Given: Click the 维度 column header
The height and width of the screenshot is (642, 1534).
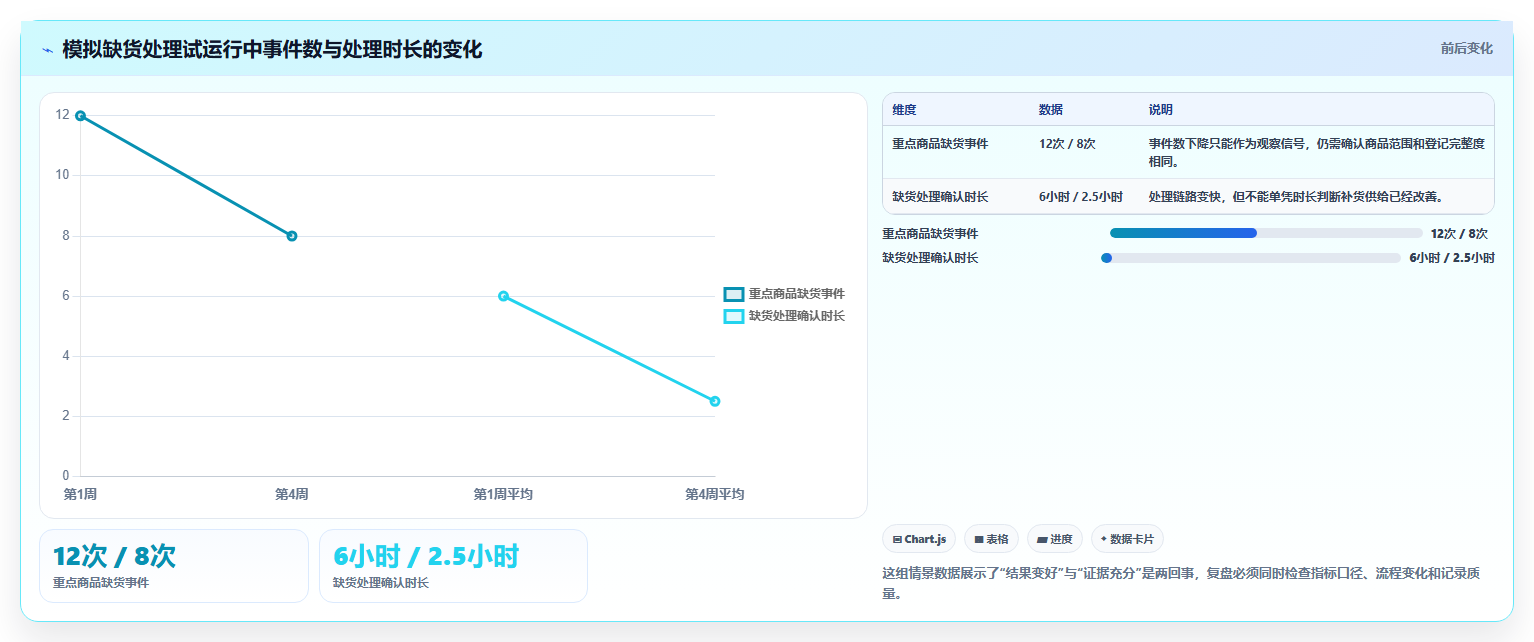Looking at the screenshot, I should [904, 110].
